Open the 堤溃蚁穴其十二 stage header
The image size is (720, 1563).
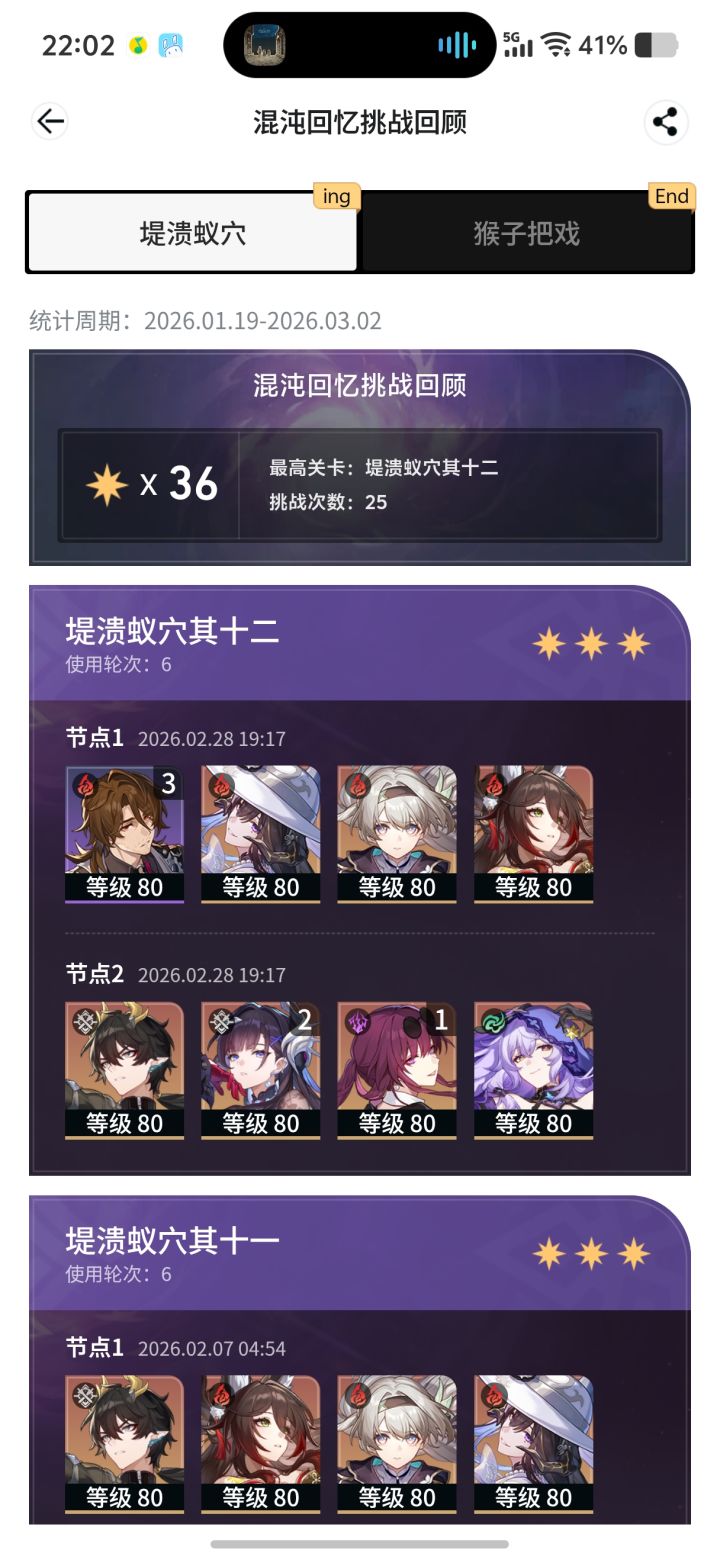coord(360,643)
